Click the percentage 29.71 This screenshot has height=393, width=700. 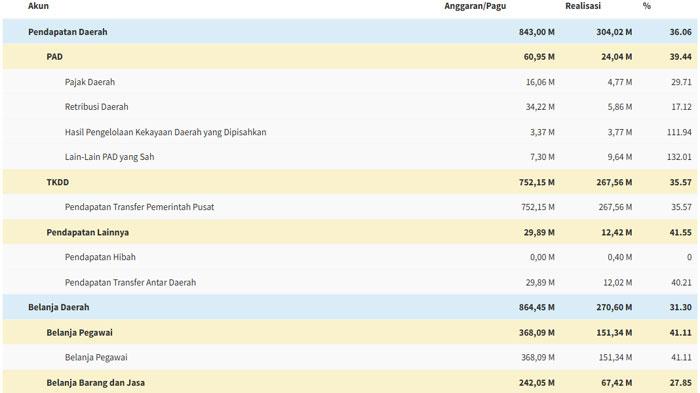click(x=681, y=82)
